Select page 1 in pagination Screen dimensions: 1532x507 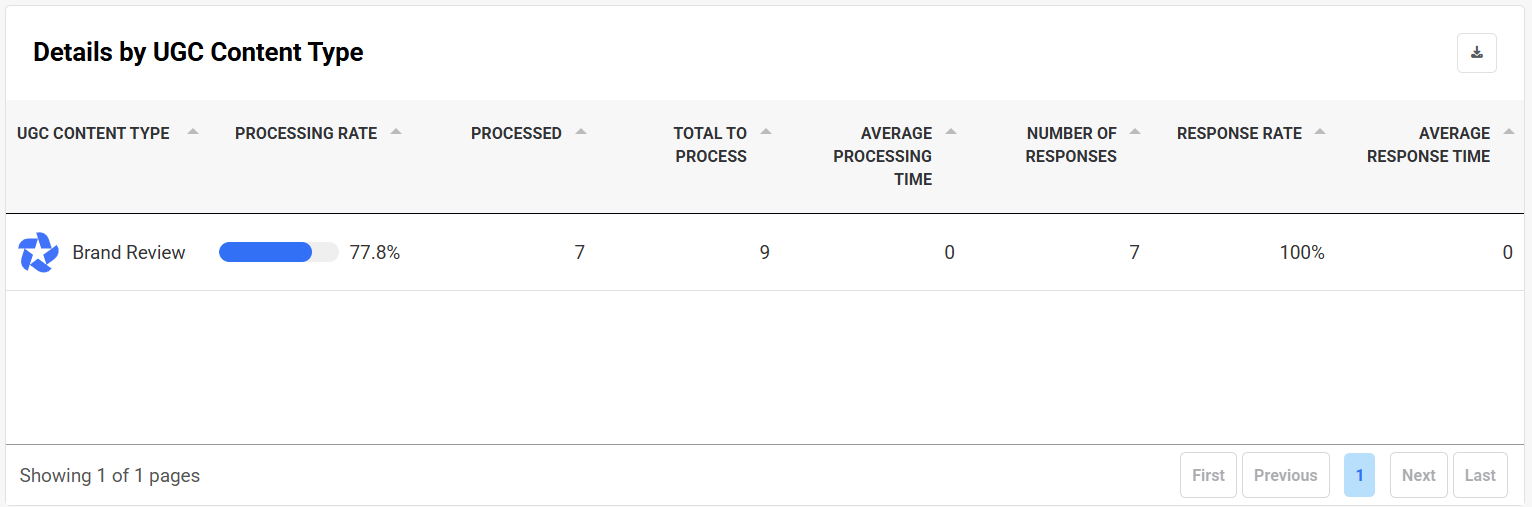(x=1359, y=475)
